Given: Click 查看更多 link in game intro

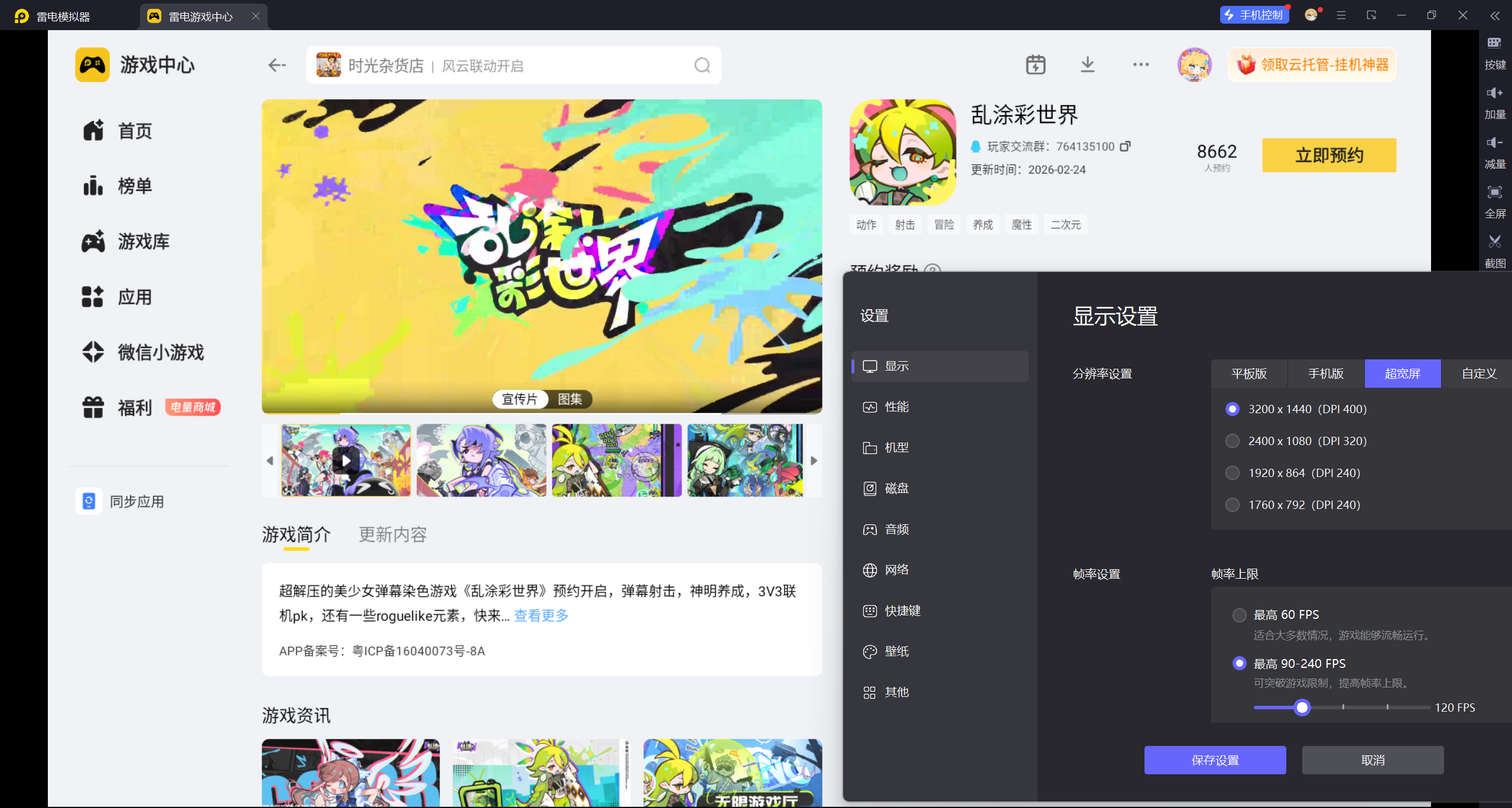Looking at the screenshot, I should coord(541,615).
